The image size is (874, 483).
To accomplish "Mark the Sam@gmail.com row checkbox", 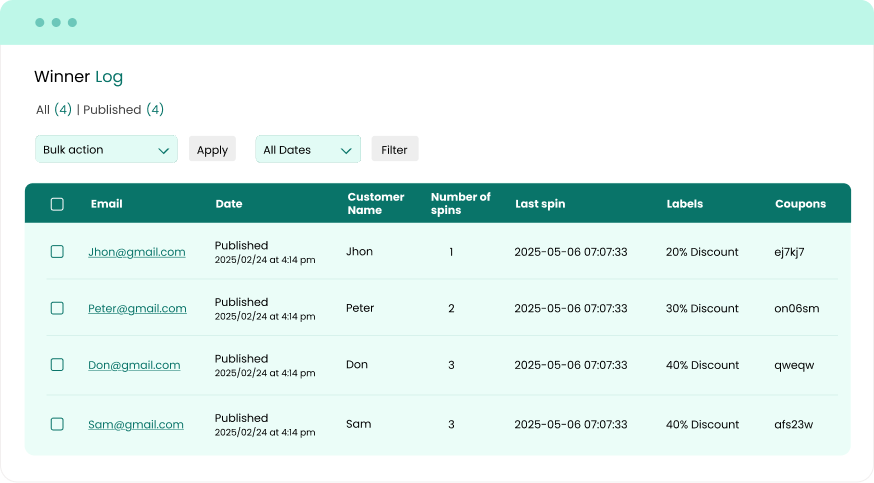I will point(57,424).
